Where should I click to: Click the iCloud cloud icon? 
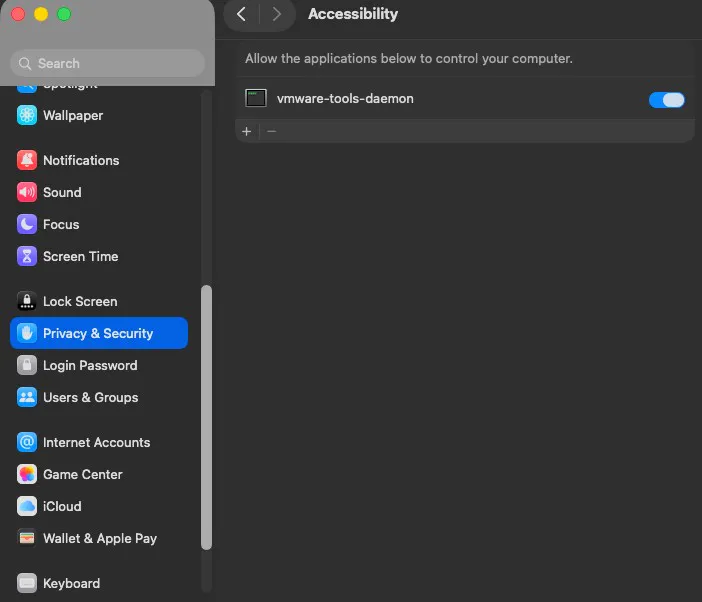(27, 506)
